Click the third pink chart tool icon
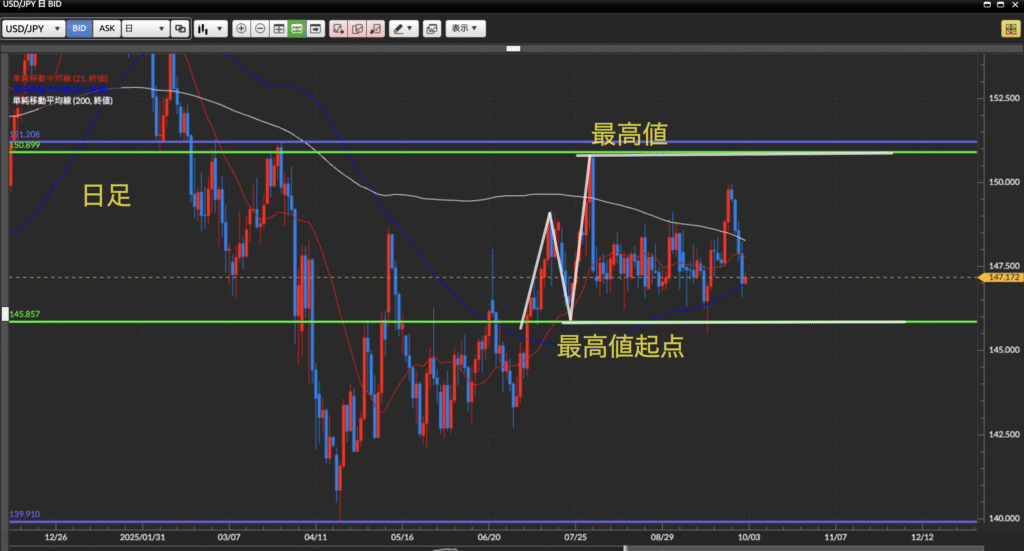Screen dimensions: 1024x551 376,29
